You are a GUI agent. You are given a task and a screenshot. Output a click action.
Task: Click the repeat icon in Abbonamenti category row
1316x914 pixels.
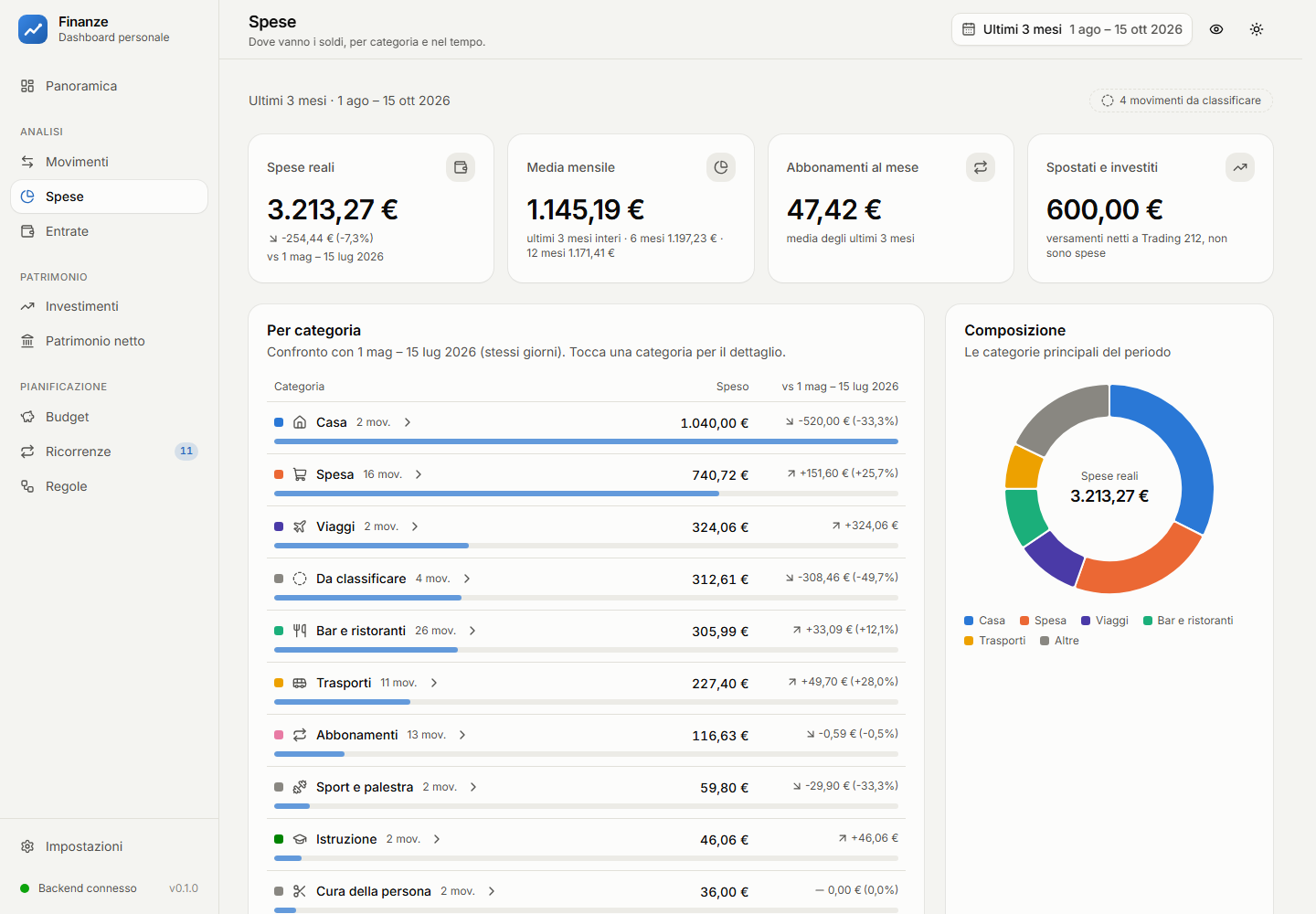pos(300,735)
